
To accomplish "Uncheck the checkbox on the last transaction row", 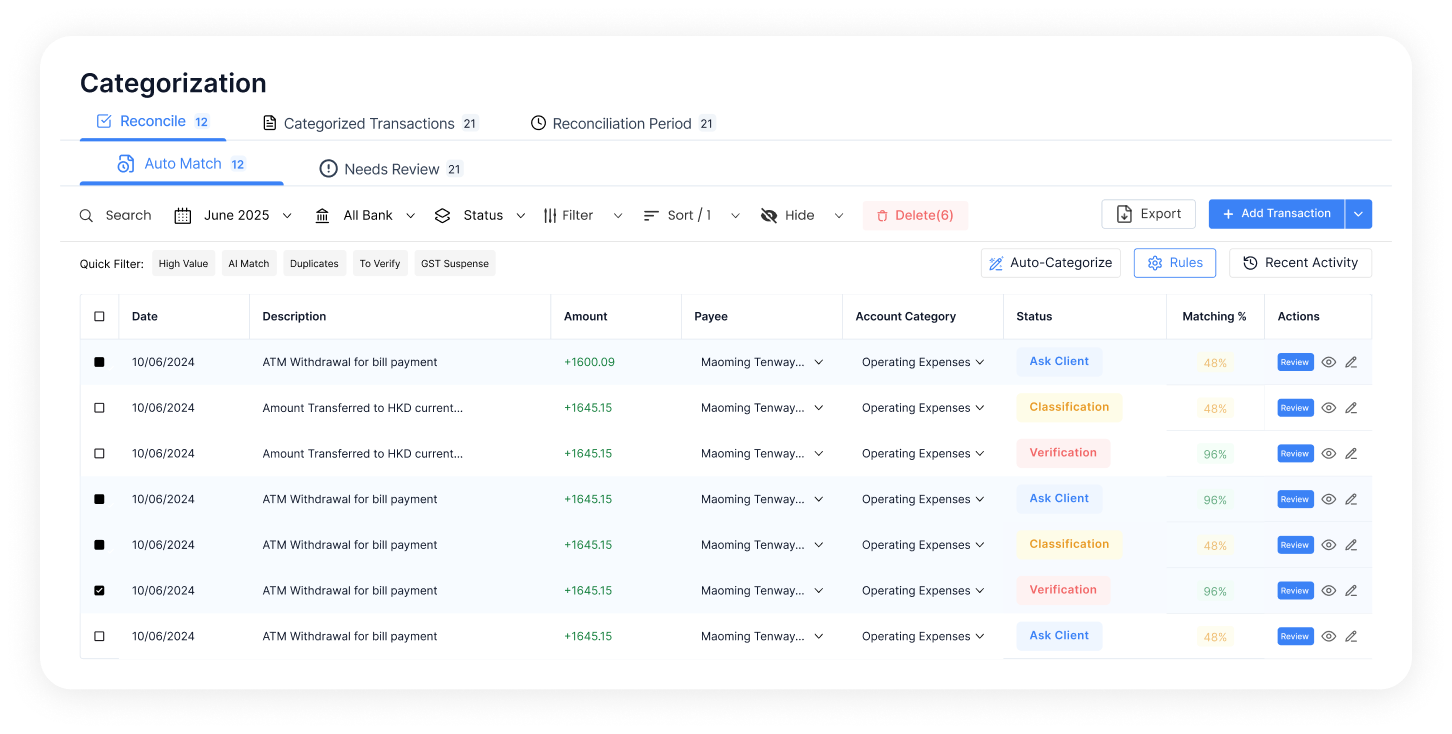I will 99,636.
